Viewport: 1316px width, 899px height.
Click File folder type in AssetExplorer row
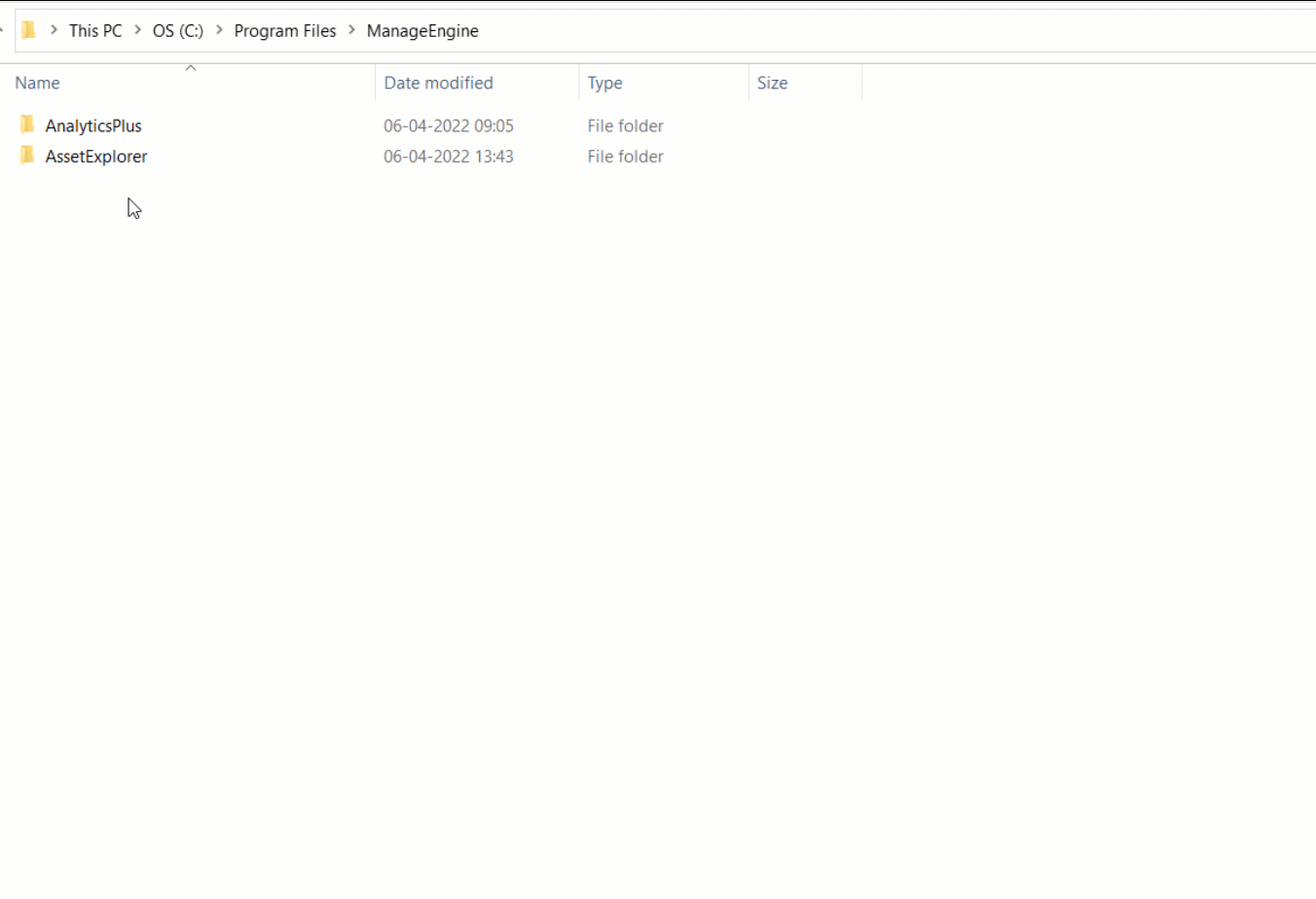(625, 156)
